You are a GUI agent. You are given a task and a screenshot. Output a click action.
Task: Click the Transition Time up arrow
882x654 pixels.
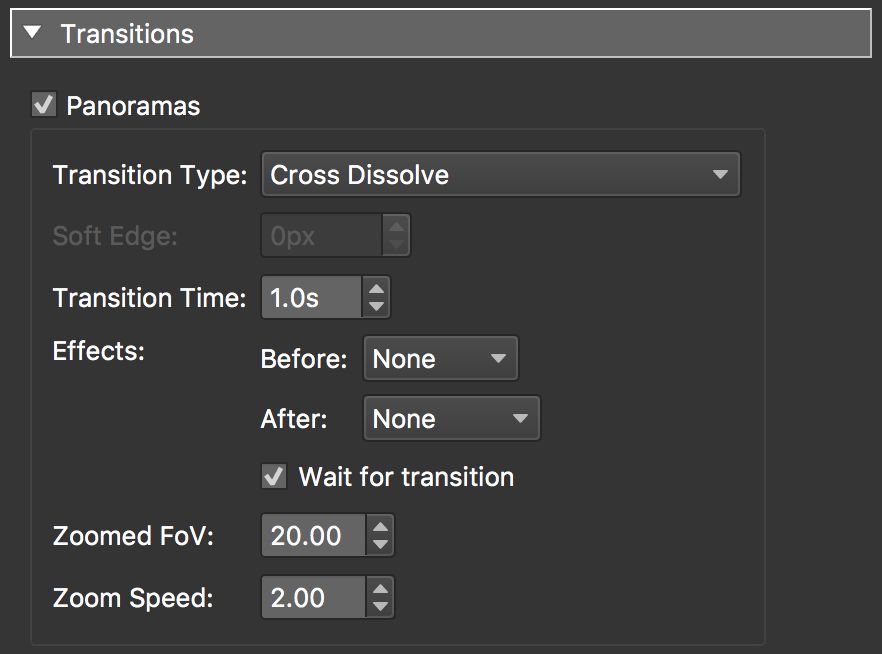pyautogui.click(x=377, y=289)
